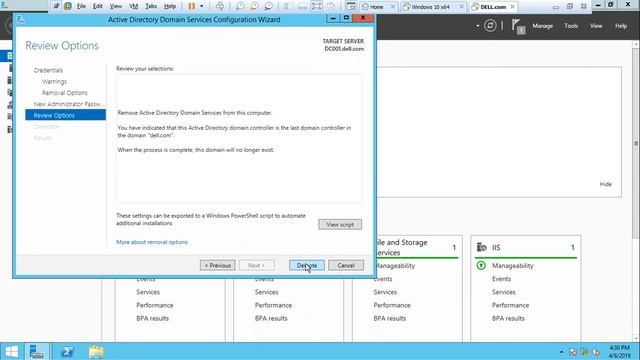Open Performance in the second role tile
The image size is (640, 360).
[x=273, y=305]
